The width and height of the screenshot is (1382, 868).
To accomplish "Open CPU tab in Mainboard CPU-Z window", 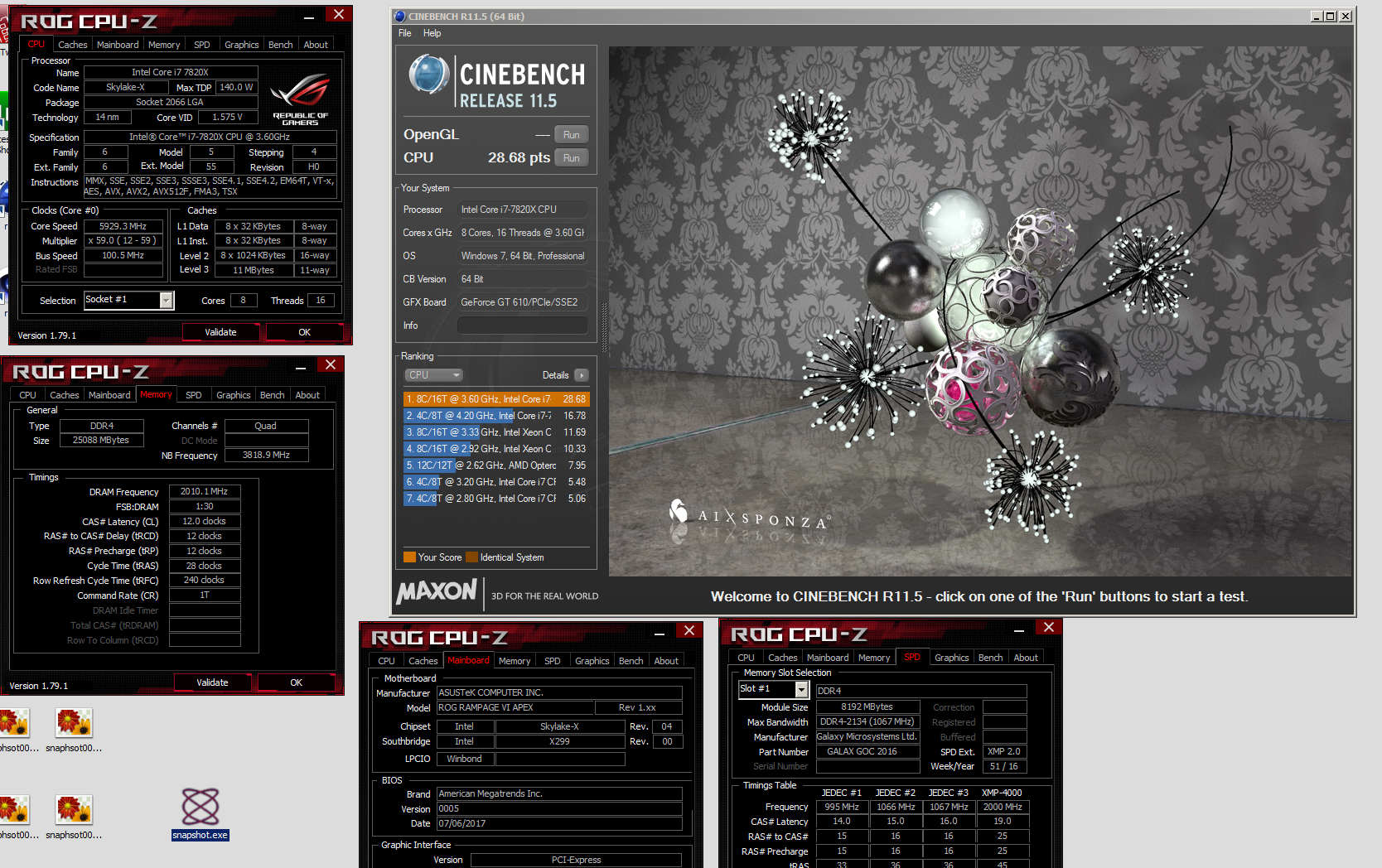I will [386, 661].
